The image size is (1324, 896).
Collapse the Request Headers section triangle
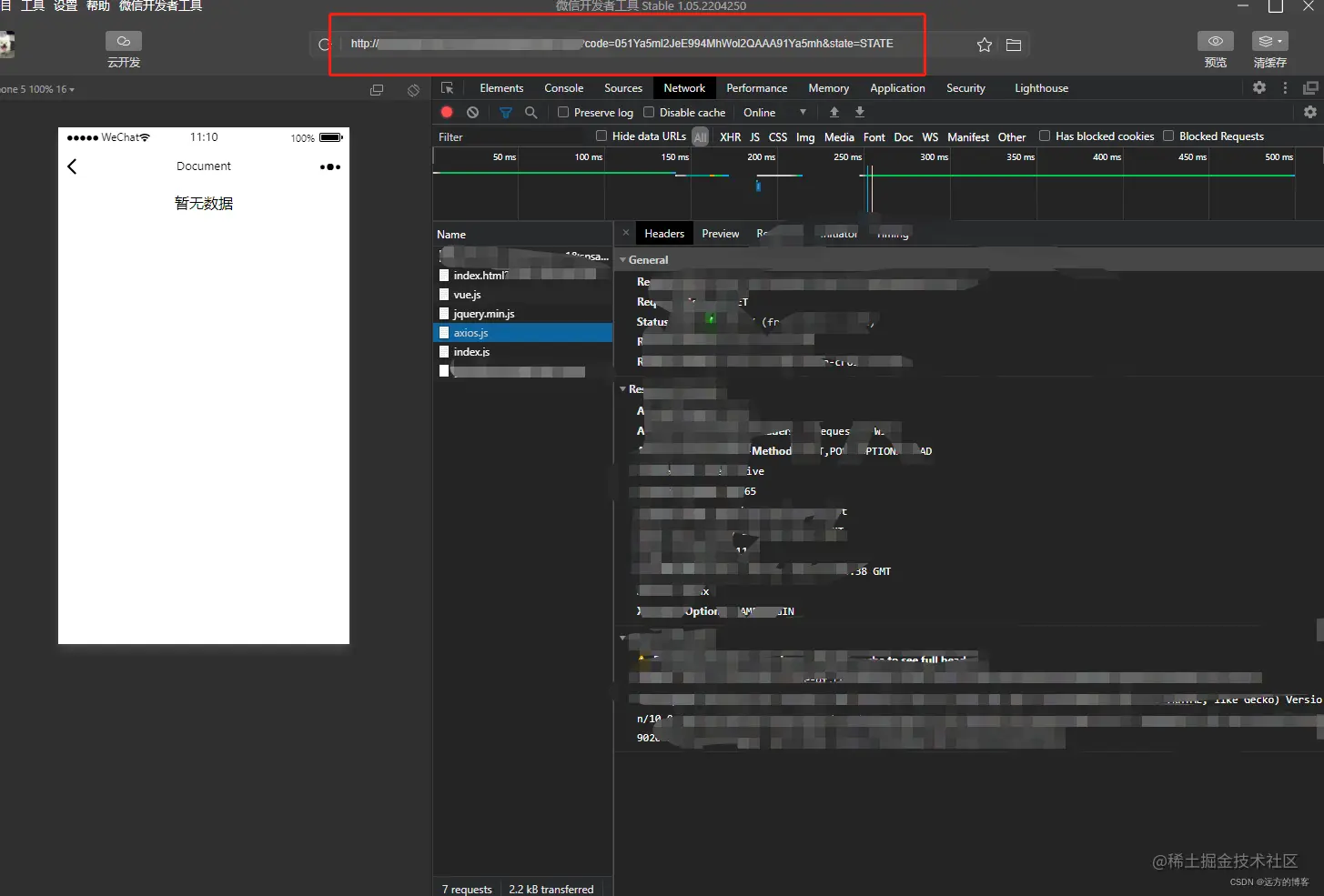(x=622, y=638)
